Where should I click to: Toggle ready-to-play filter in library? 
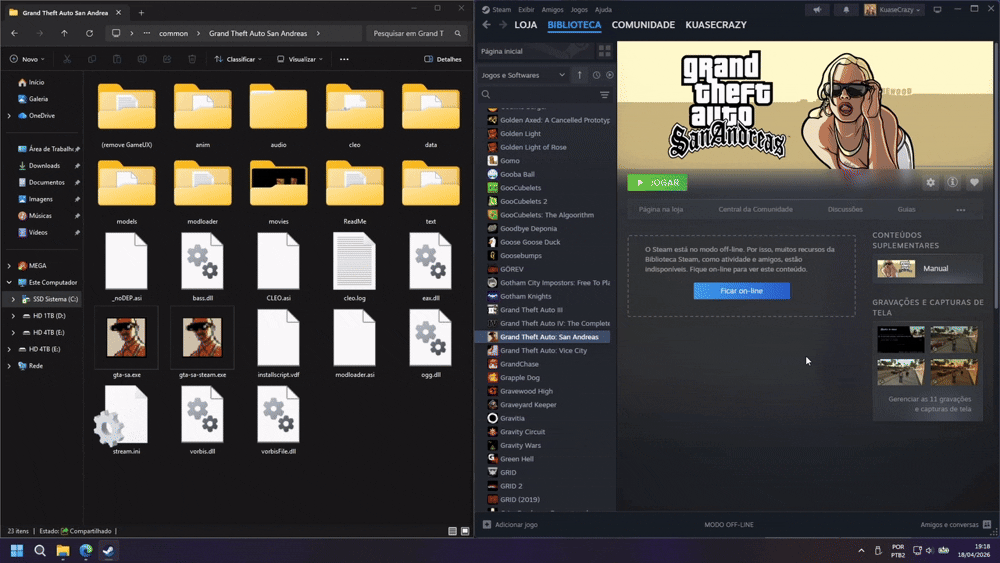coord(610,75)
